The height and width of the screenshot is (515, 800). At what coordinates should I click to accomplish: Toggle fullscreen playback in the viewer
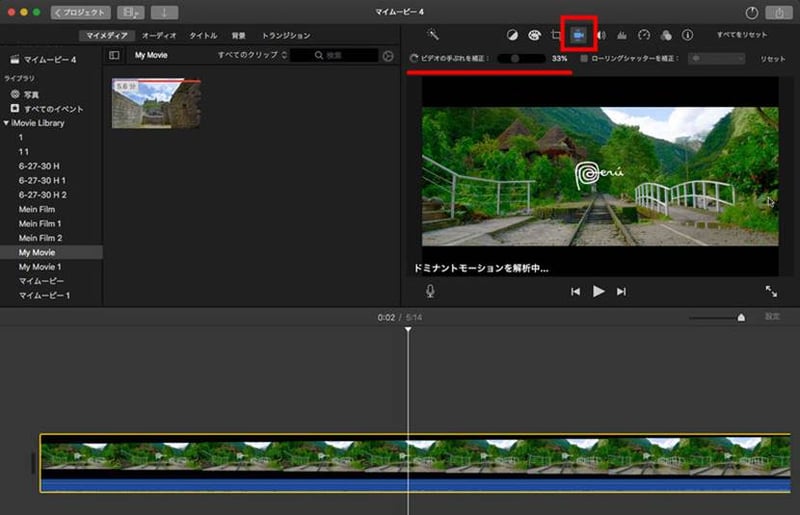tap(771, 291)
